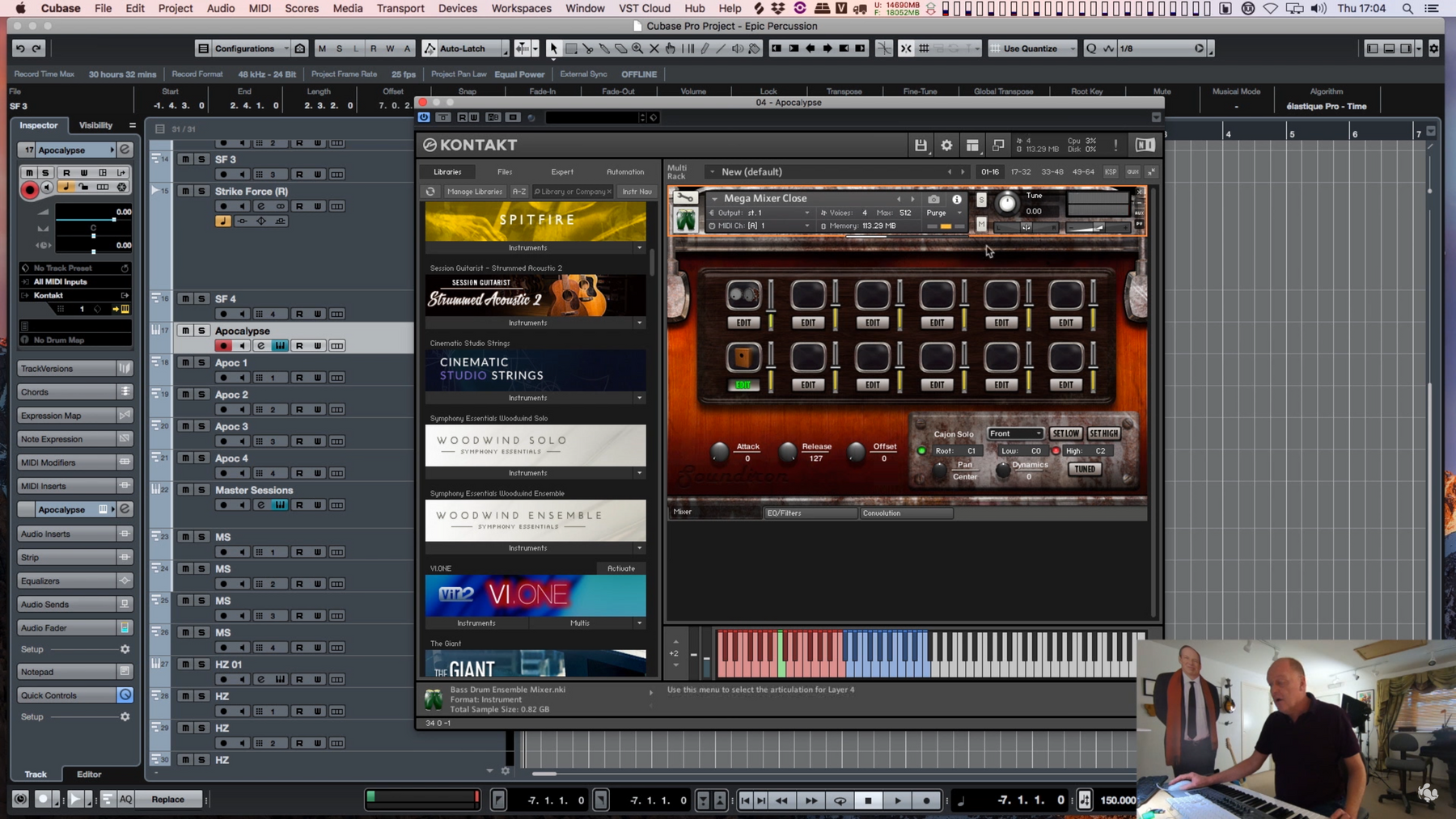Image resolution: width=1456 pixels, height=819 pixels.
Task: Toggle the cycle loop transport button
Action: click(x=840, y=800)
